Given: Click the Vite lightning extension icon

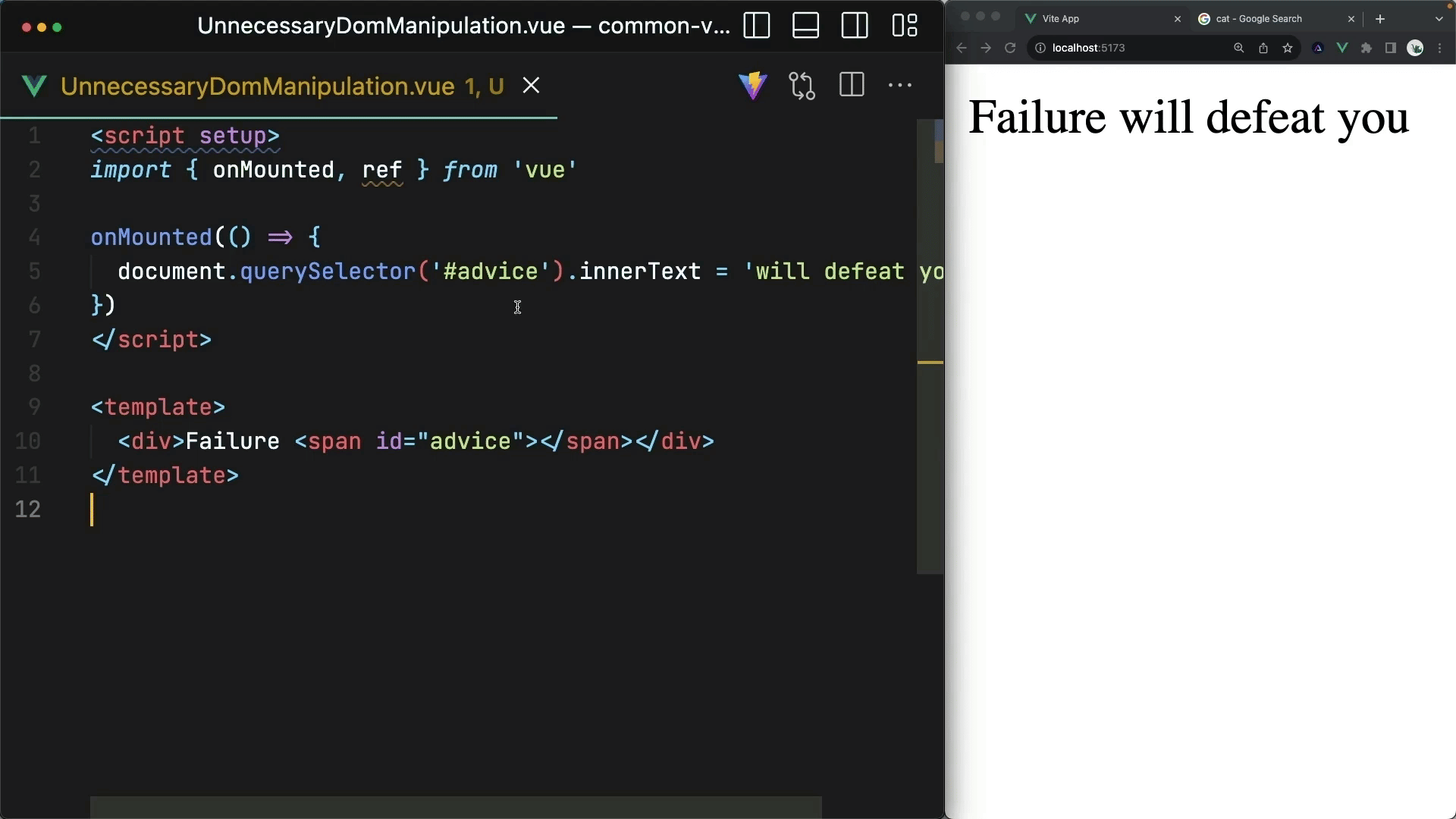Looking at the screenshot, I should click(752, 86).
